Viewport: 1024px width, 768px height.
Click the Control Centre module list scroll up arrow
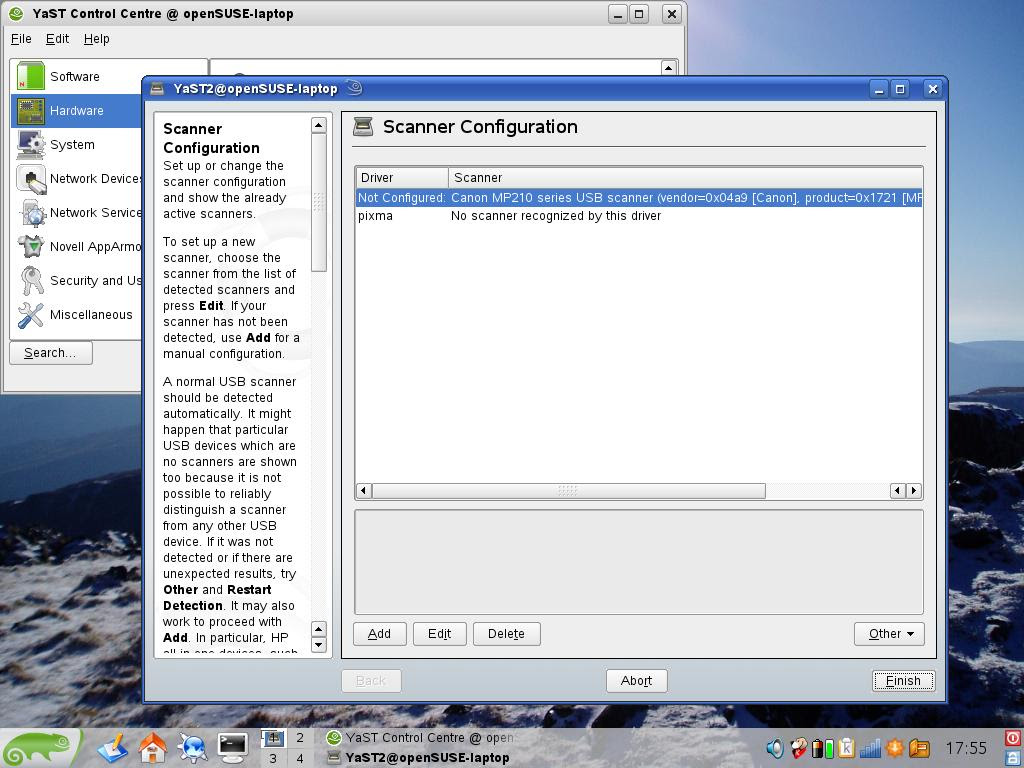click(x=668, y=67)
